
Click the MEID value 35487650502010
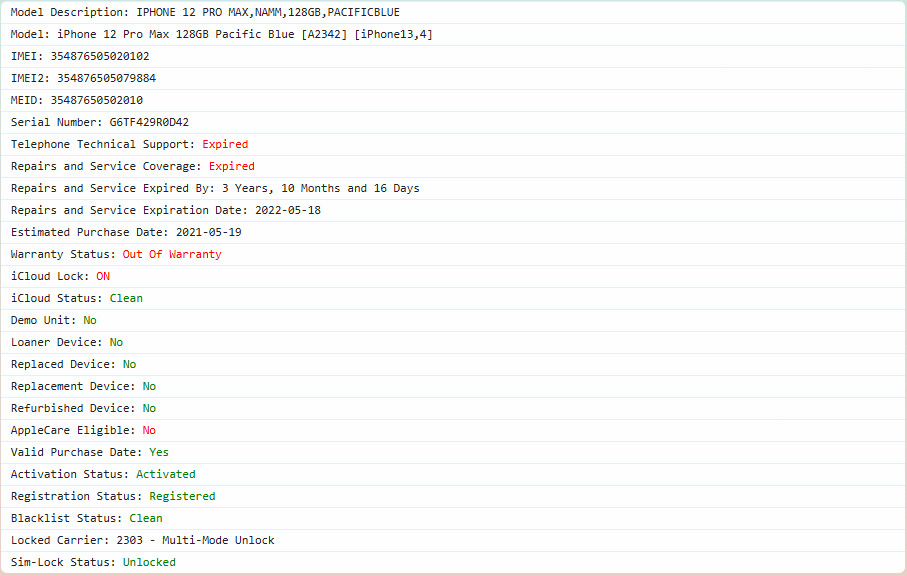point(97,100)
